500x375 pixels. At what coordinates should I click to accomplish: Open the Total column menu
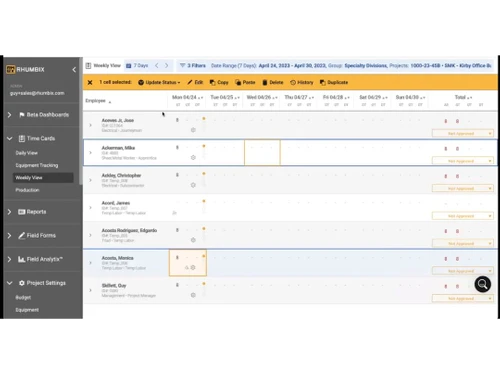coord(469,98)
